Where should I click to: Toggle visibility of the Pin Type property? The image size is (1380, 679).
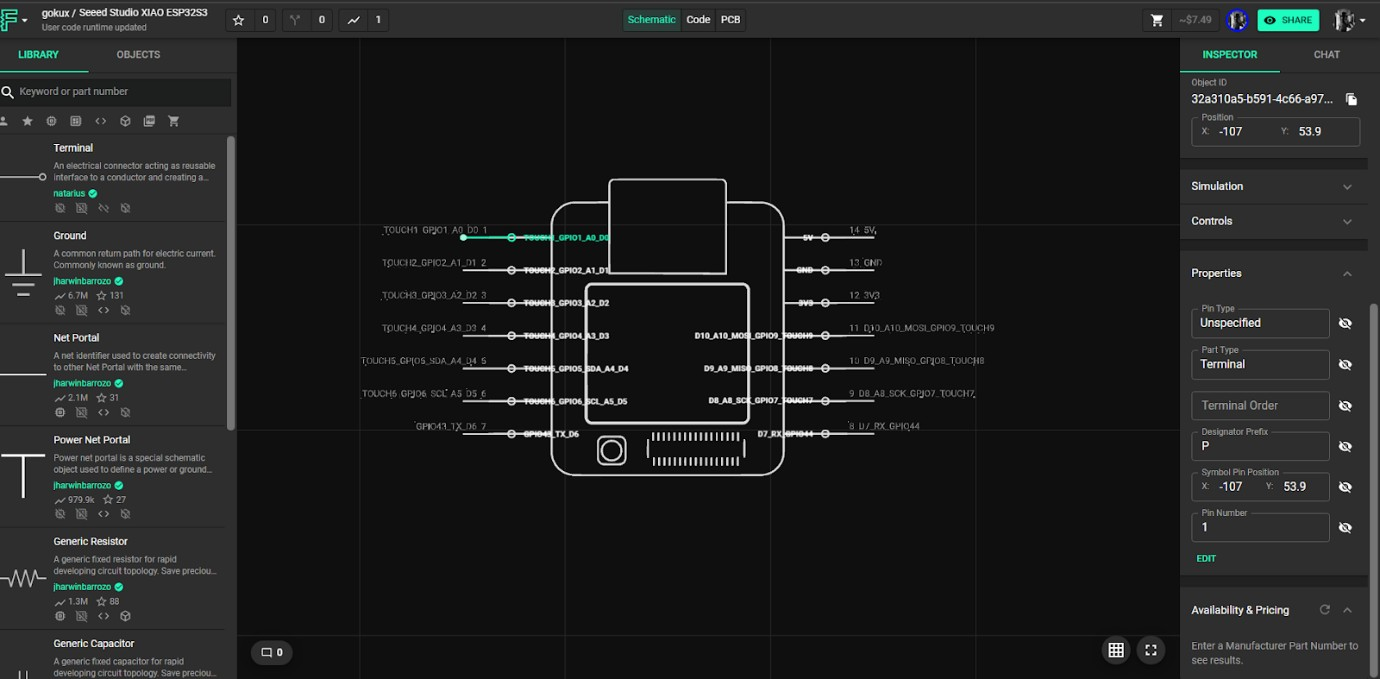click(1345, 323)
